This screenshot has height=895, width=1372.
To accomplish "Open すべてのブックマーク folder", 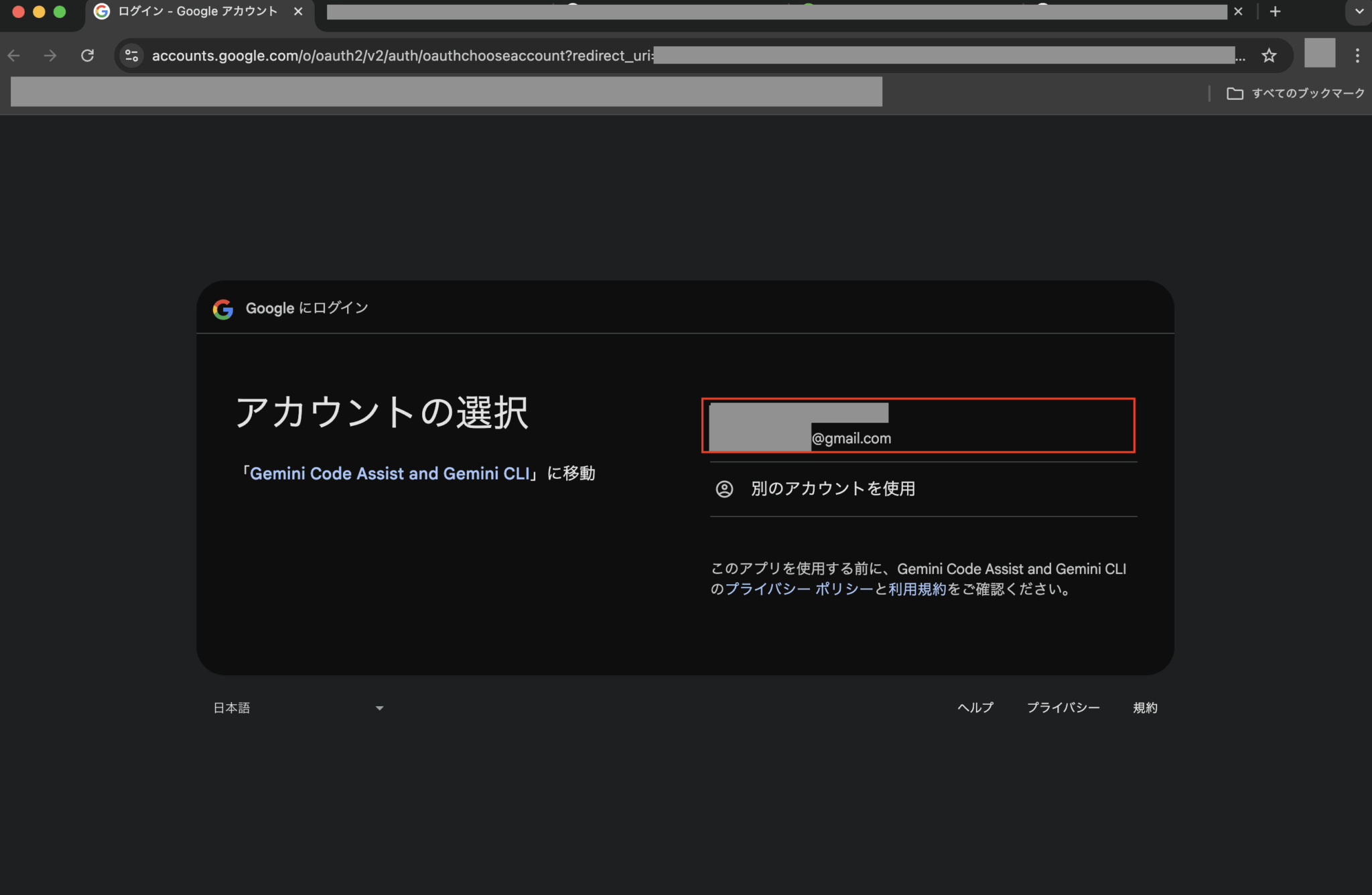I will [1295, 93].
